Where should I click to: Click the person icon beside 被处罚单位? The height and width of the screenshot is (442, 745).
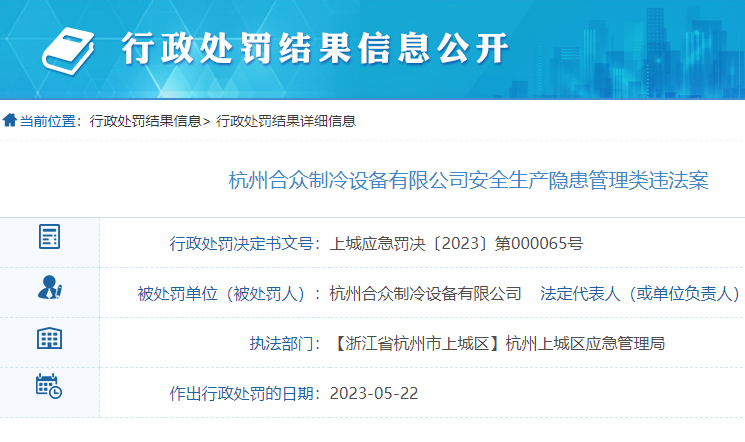[49, 287]
